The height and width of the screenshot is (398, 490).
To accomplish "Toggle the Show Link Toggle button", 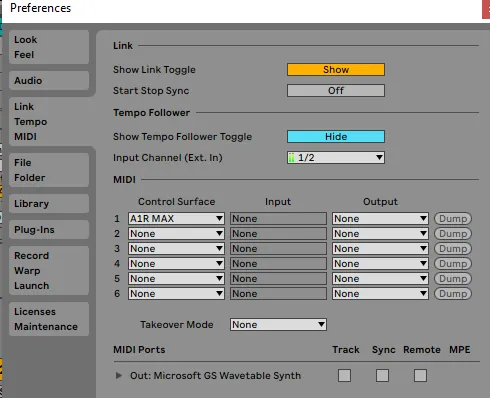I will pos(336,69).
